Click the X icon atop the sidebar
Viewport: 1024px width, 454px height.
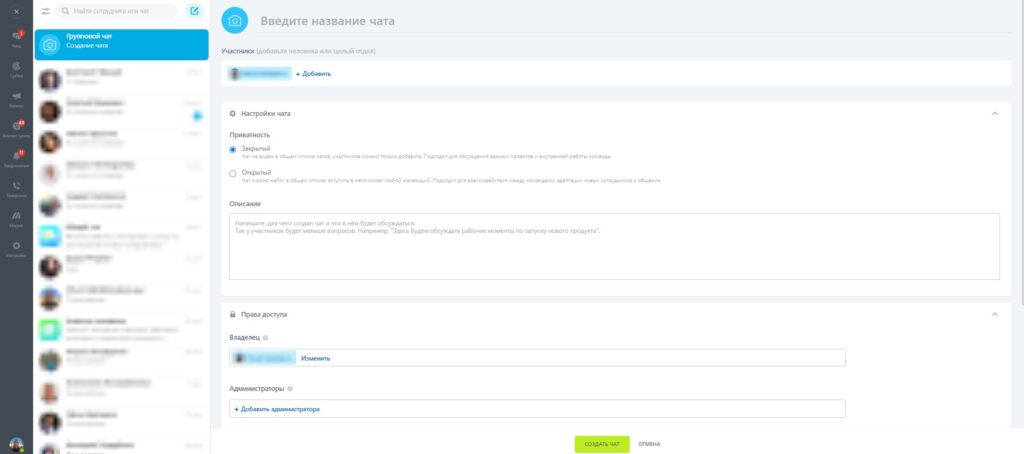tap(16, 12)
